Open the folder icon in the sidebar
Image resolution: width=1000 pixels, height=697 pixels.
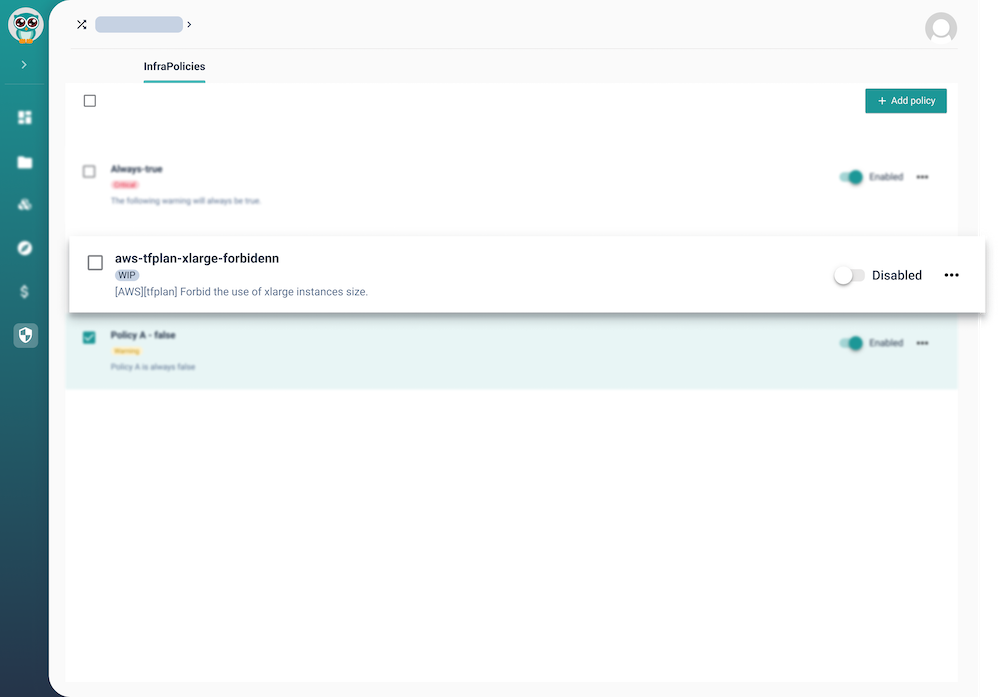point(25,162)
